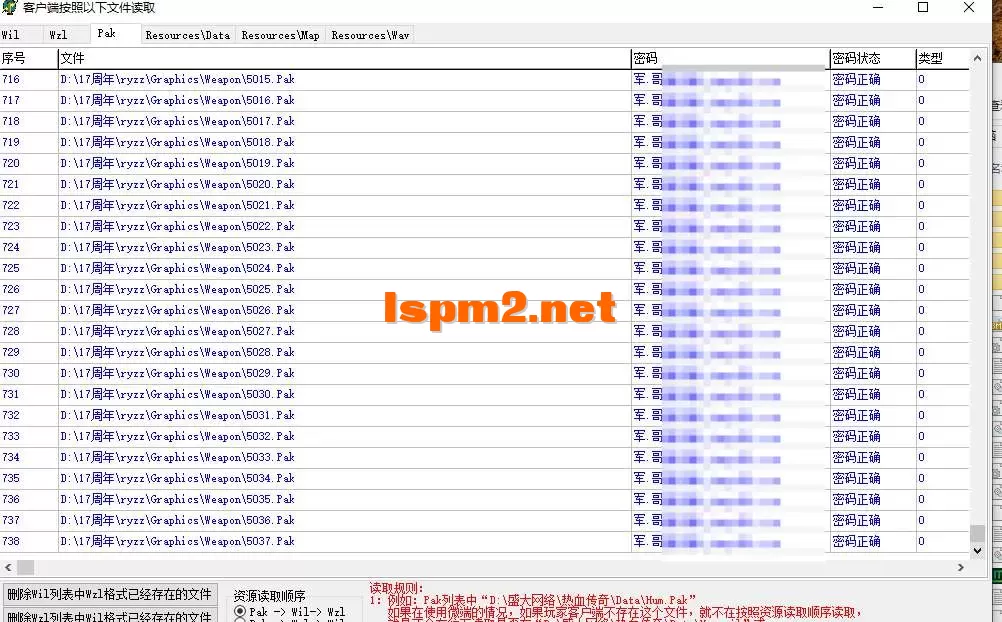This screenshot has height=622, width=1002.
Task: Select row 716 file Weapon\5015.Pak
Action: 344,79
